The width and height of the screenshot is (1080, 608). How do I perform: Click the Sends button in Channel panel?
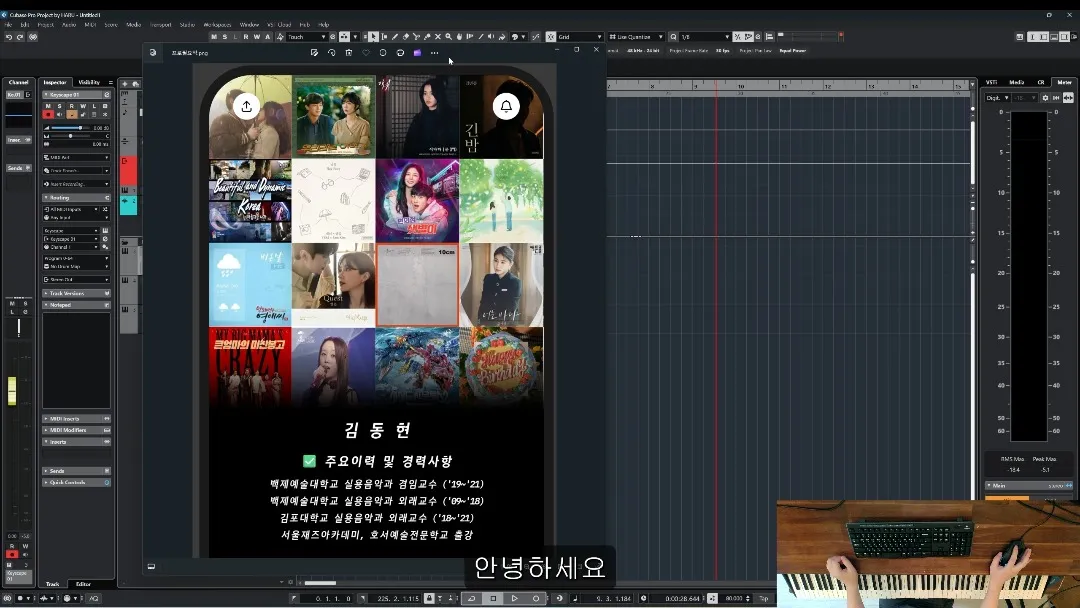click(18, 168)
